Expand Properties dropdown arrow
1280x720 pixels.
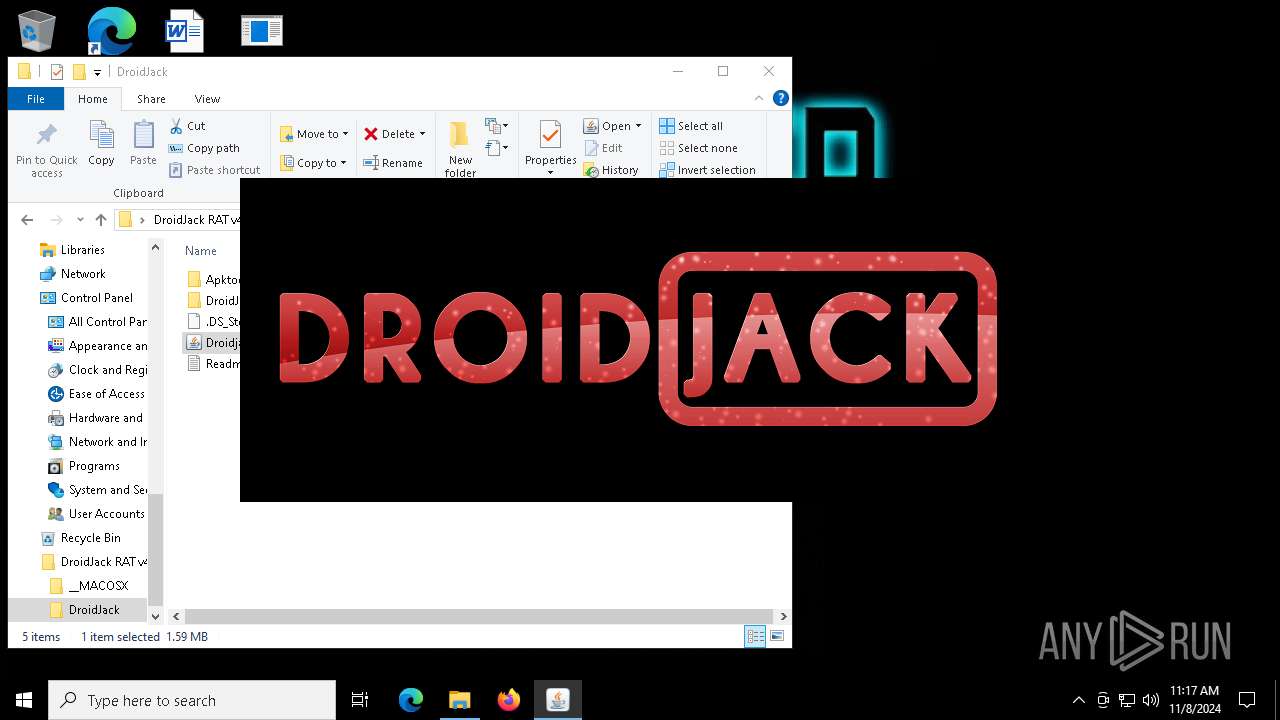coord(550,172)
